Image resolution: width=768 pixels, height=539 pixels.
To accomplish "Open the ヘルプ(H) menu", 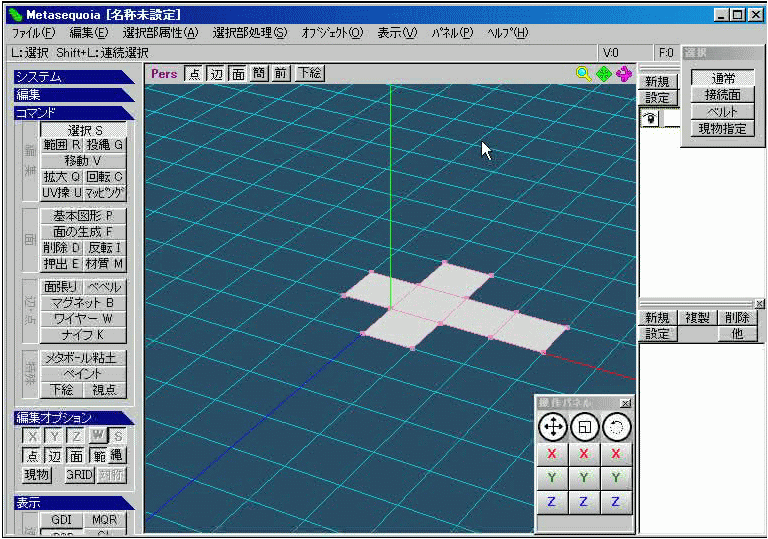I will click(508, 33).
